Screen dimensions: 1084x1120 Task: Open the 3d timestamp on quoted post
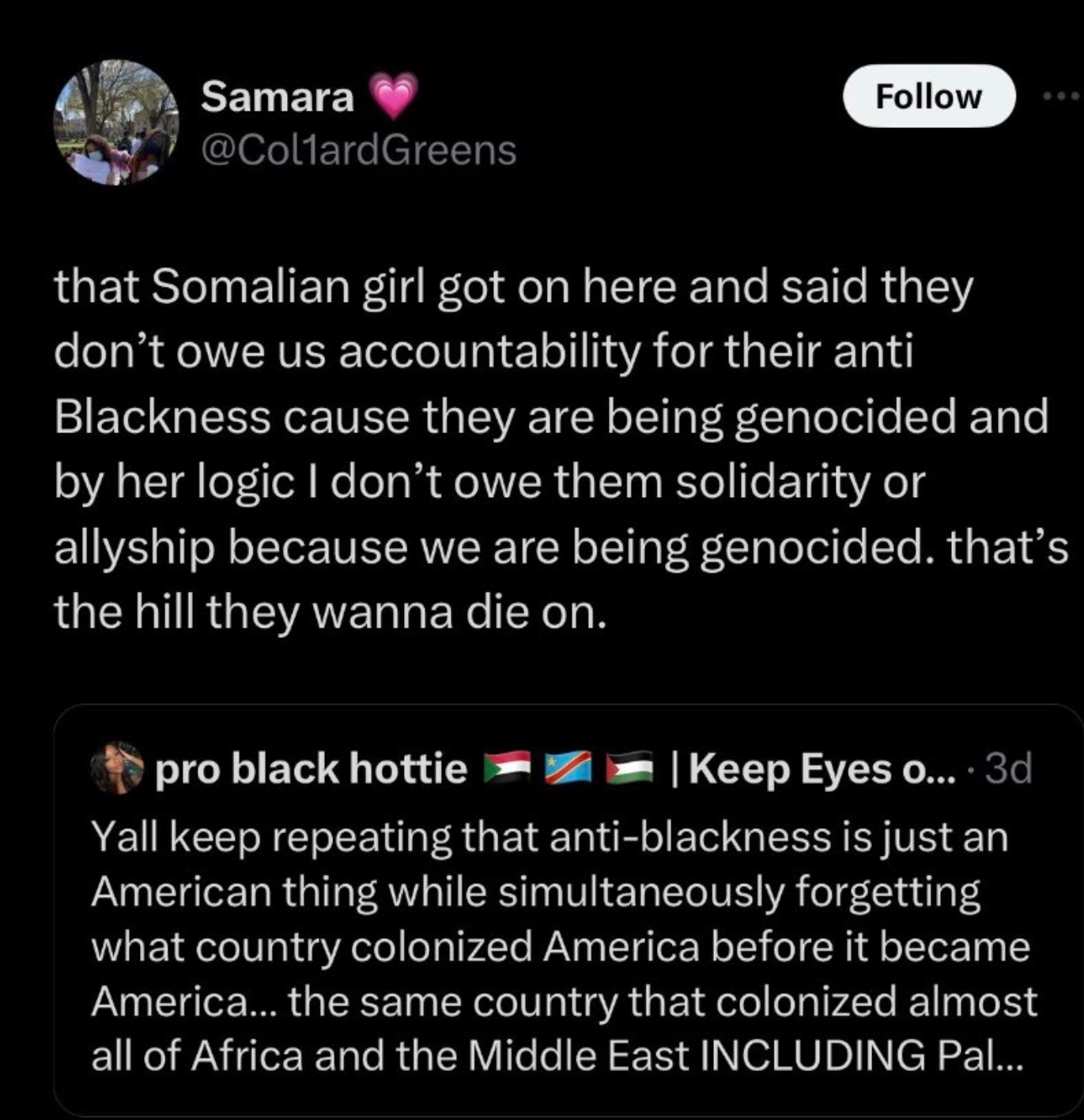[1010, 768]
